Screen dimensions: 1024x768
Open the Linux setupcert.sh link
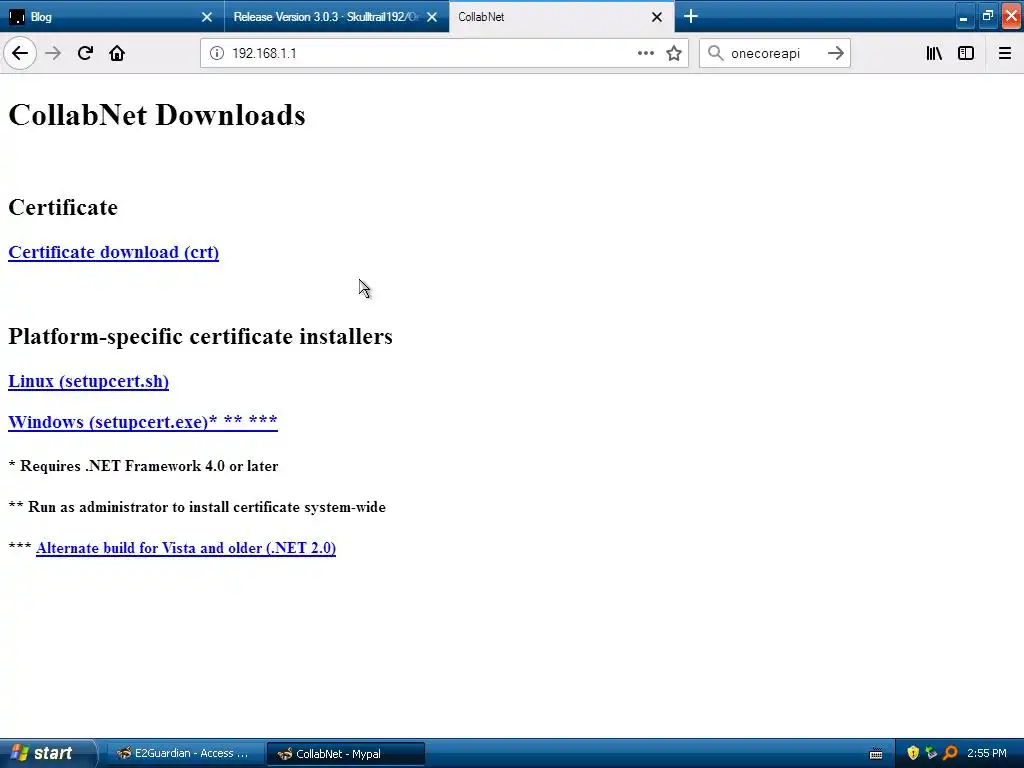click(88, 381)
